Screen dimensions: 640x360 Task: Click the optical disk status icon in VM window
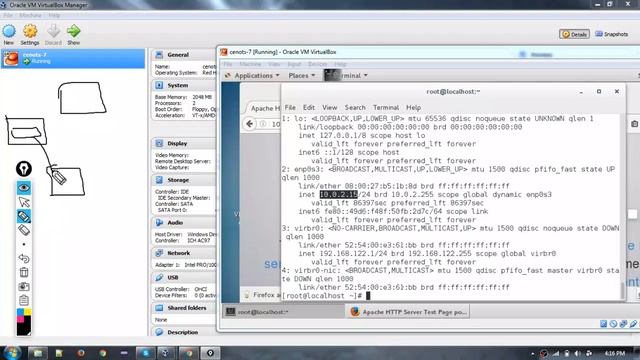coord(613,324)
